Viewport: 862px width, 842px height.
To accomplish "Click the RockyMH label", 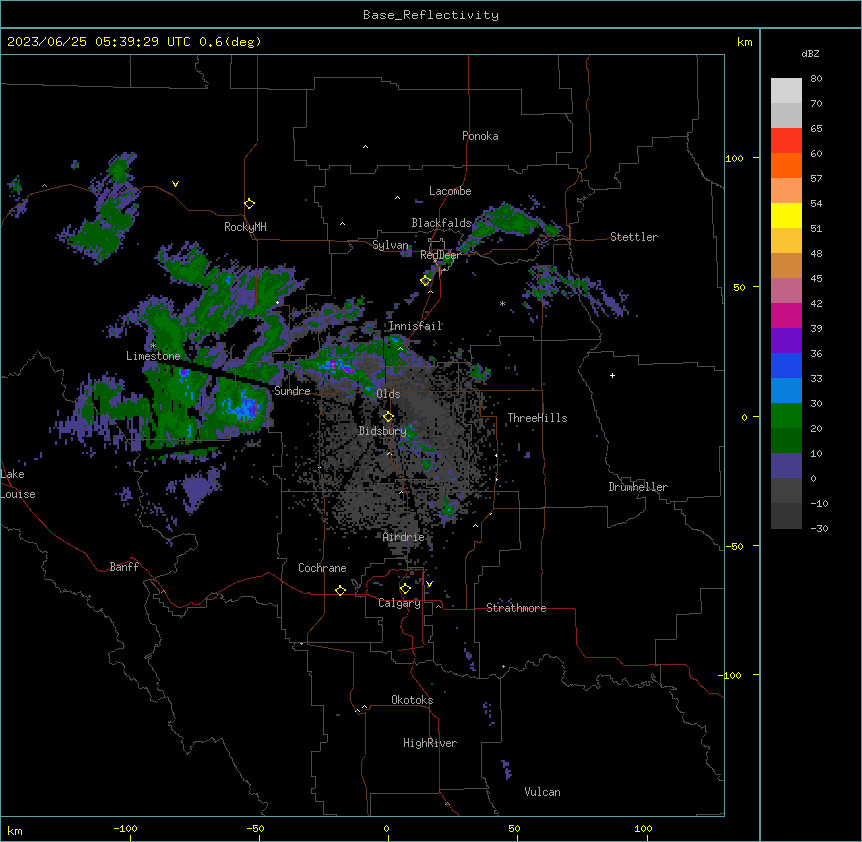I will click(245, 227).
